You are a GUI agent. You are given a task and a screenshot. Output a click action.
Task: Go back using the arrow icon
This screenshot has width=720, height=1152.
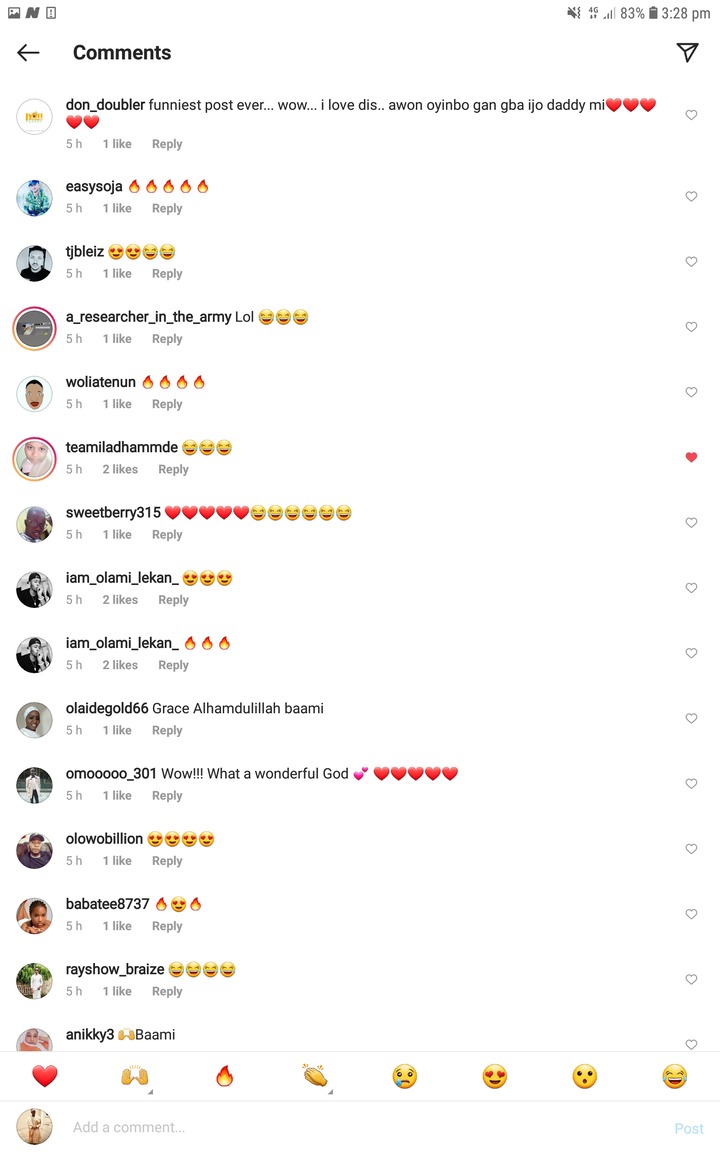pyautogui.click(x=28, y=52)
